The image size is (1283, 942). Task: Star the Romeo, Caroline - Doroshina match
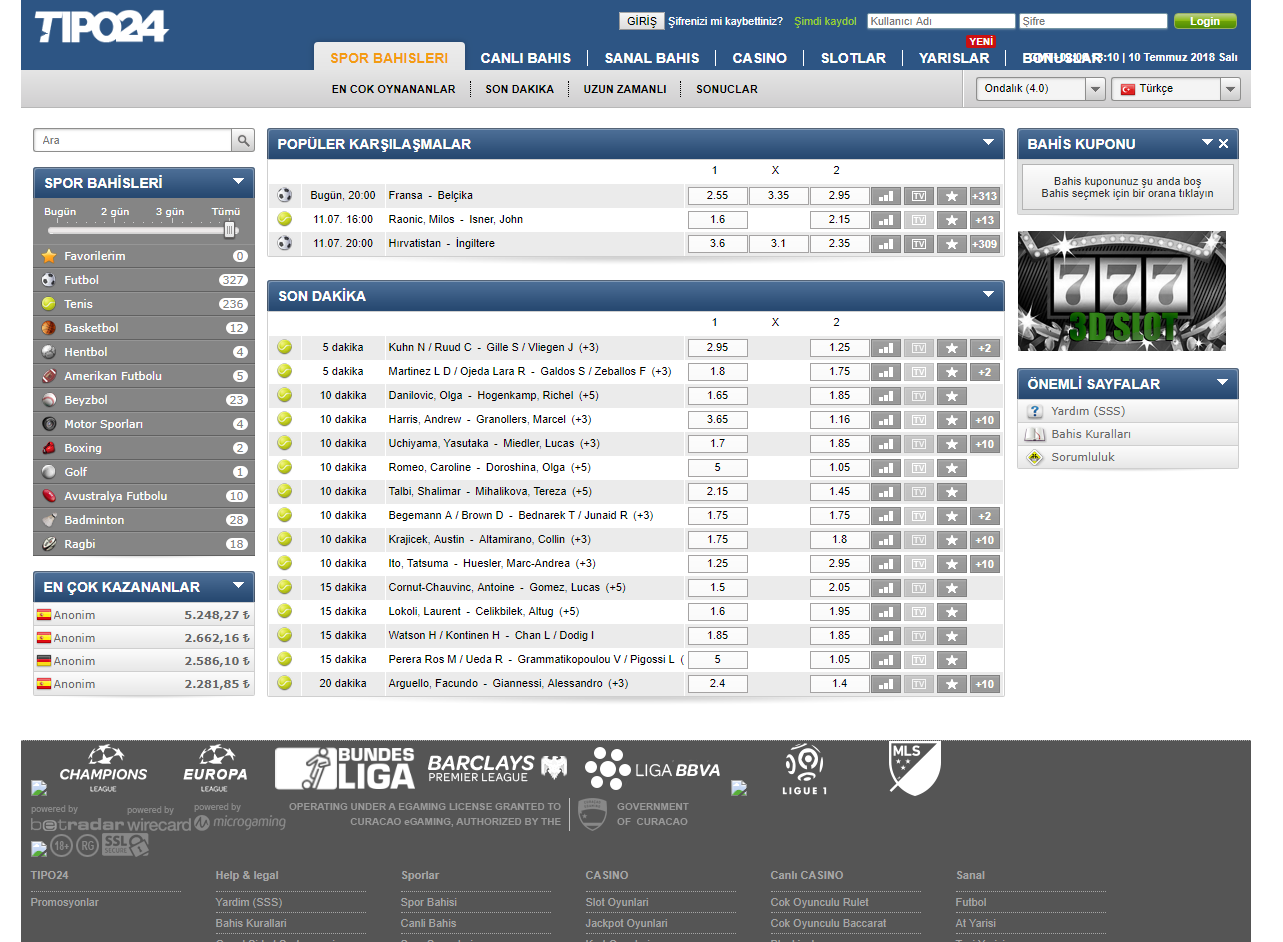pos(952,468)
